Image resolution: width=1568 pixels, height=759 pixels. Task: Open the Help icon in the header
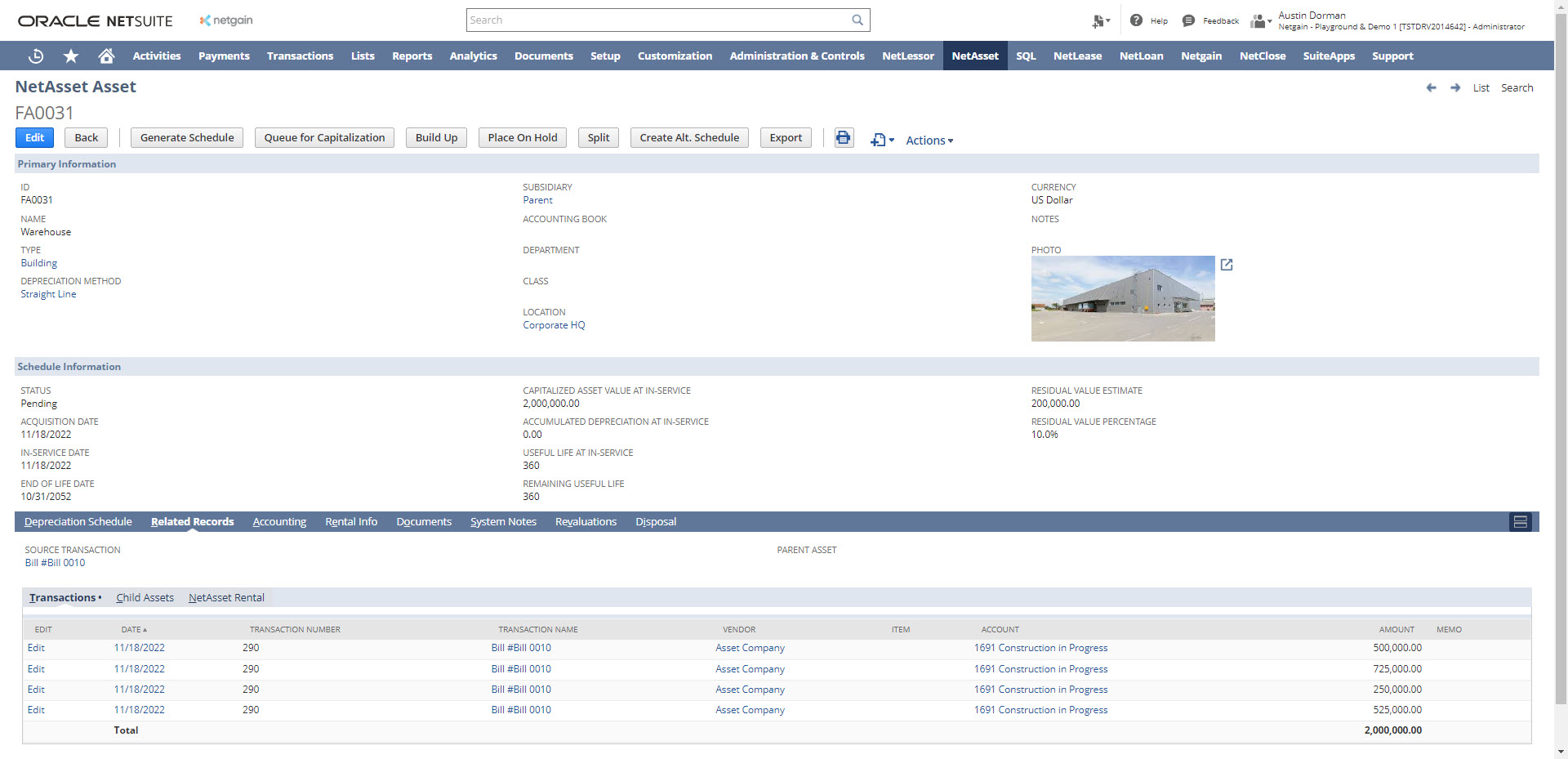point(1136,20)
